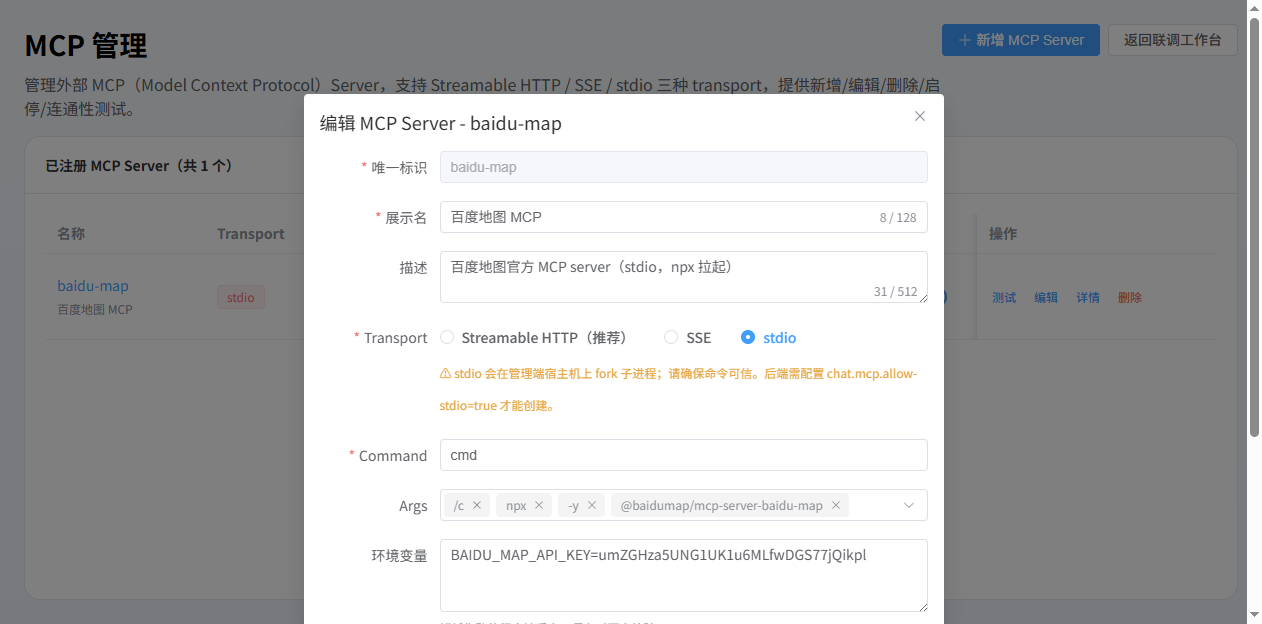The height and width of the screenshot is (624, 1262).
Task: Select stdio transport radio
Action: [748, 338]
